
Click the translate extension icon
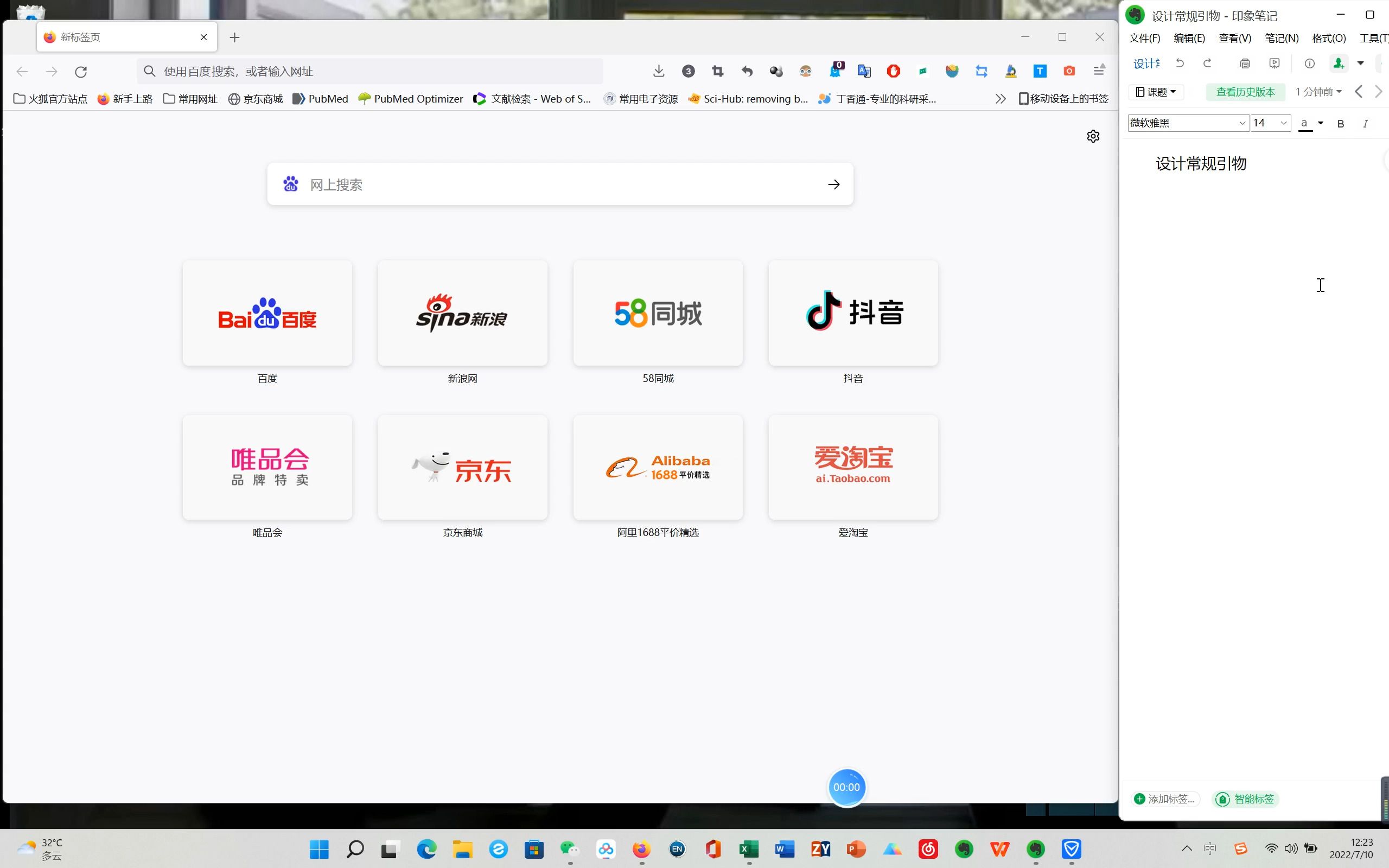coord(864,71)
